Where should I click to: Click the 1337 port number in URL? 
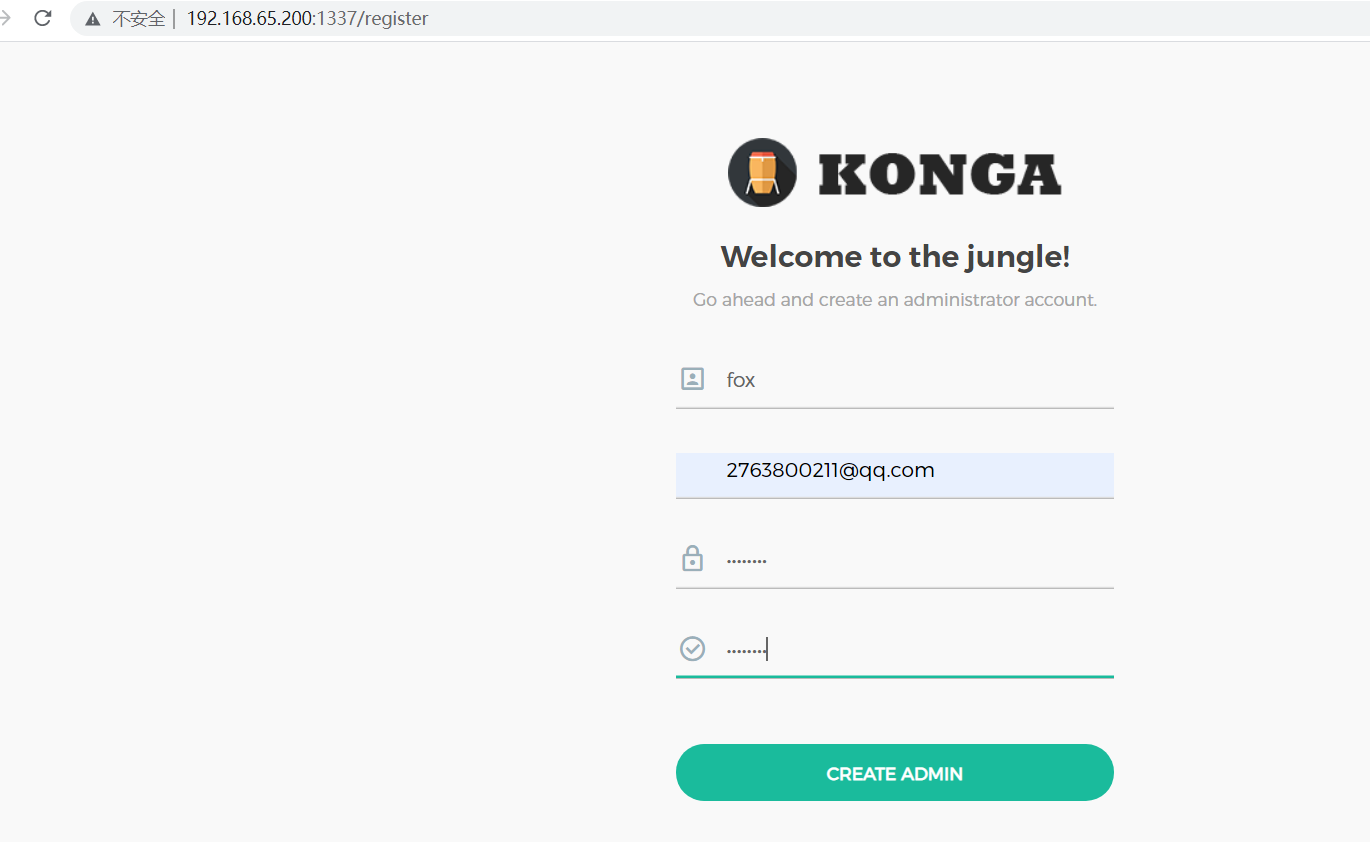click(x=341, y=19)
